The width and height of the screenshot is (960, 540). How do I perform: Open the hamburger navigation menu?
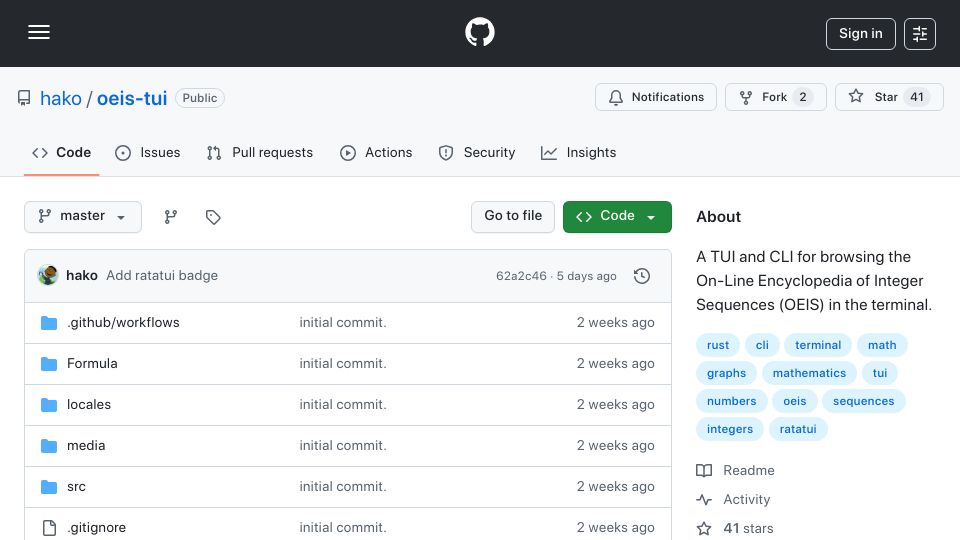(39, 32)
